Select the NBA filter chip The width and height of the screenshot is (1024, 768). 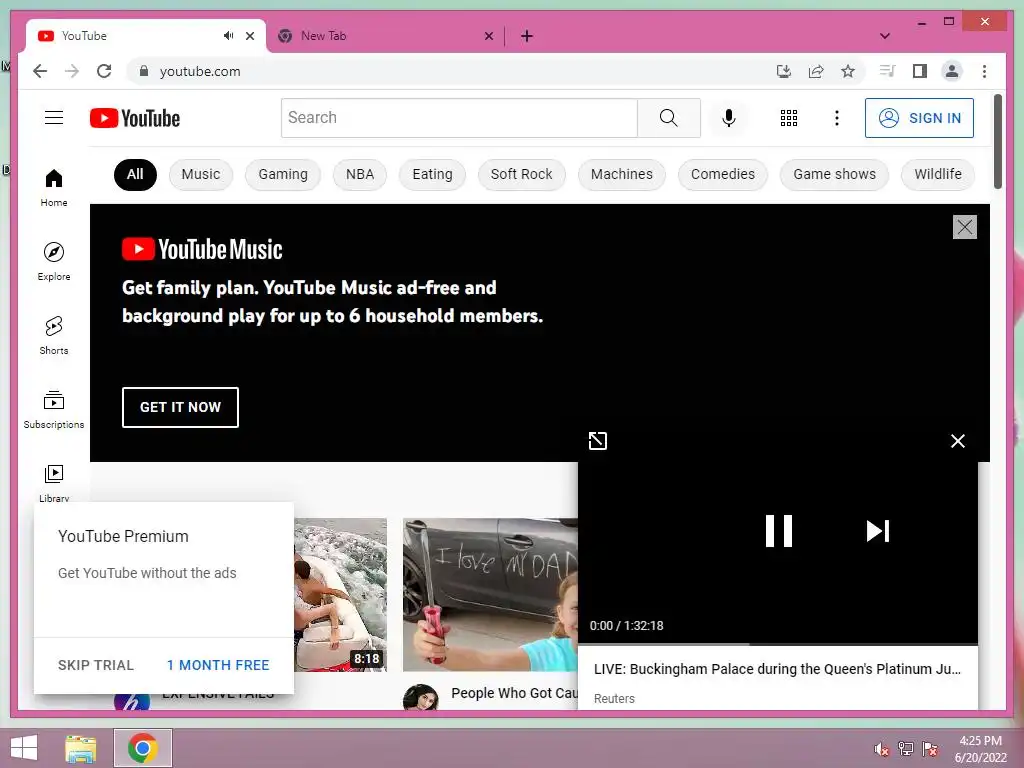(360, 174)
